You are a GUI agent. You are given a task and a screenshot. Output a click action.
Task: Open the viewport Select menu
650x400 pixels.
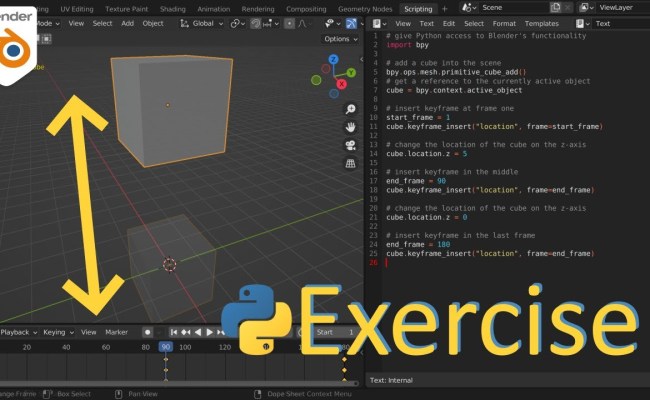[x=102, y=24]
